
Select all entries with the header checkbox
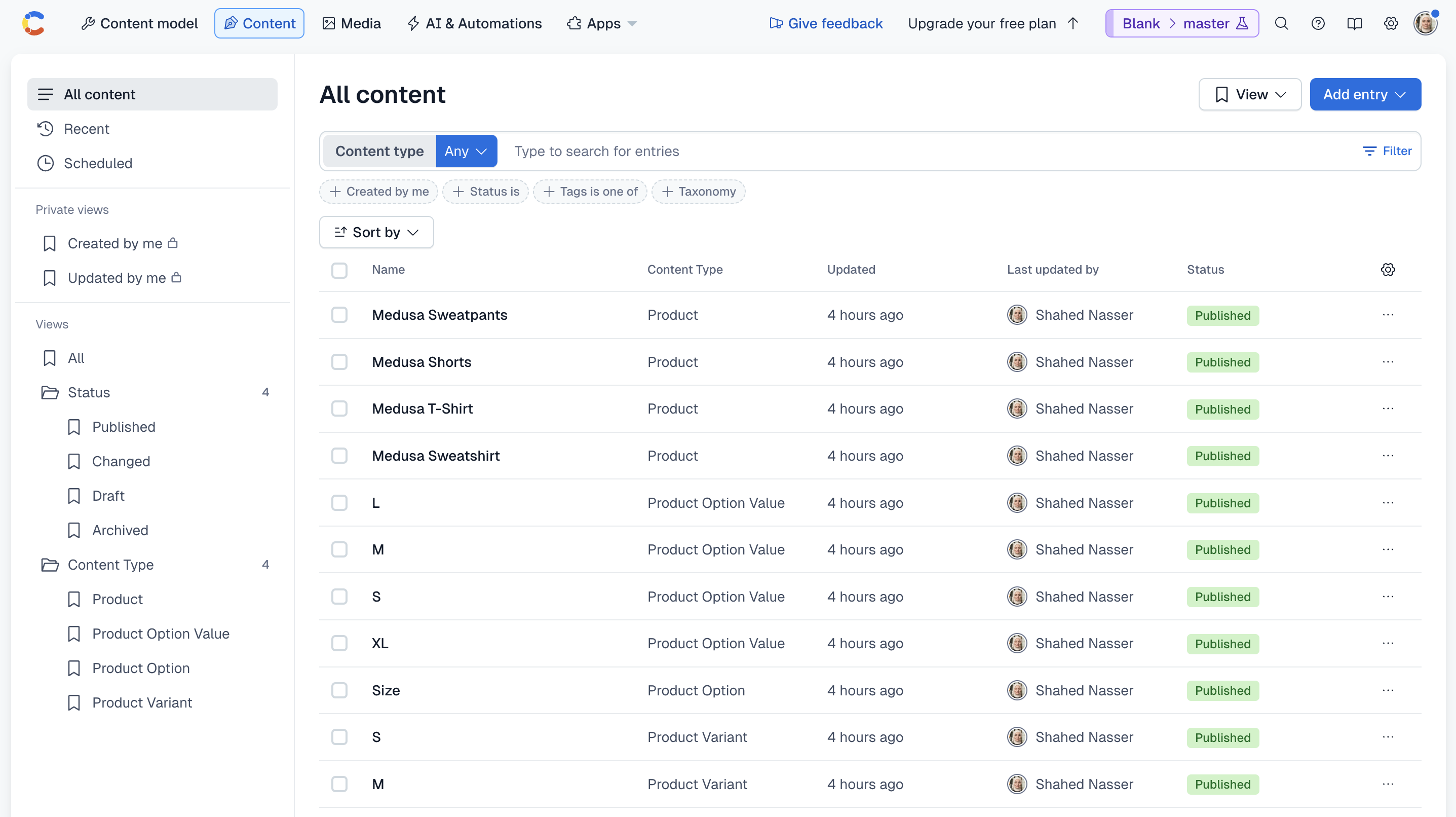(340, 270)
